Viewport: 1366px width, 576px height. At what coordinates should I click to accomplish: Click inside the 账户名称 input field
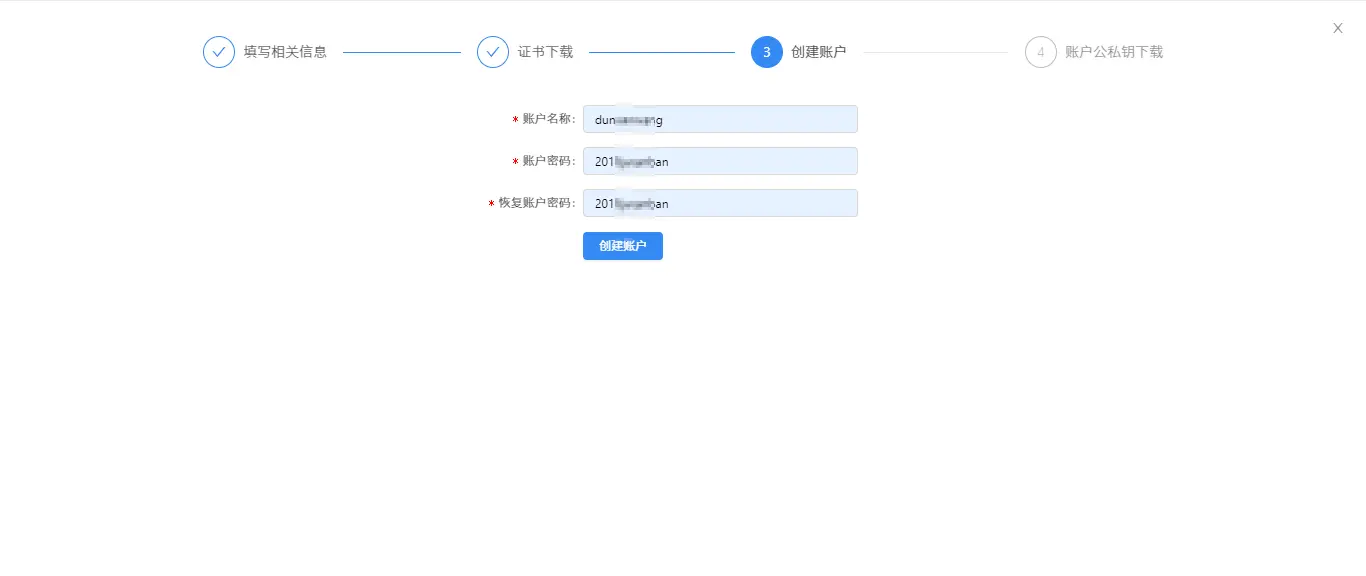coord(720,118)
